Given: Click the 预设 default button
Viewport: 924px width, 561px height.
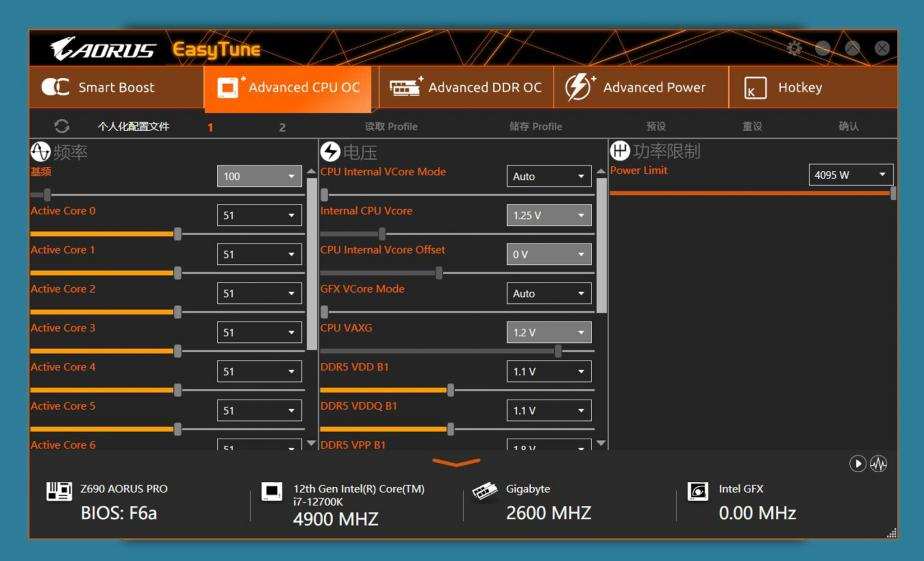Looking at the screenshot, I should click(656, 127).
